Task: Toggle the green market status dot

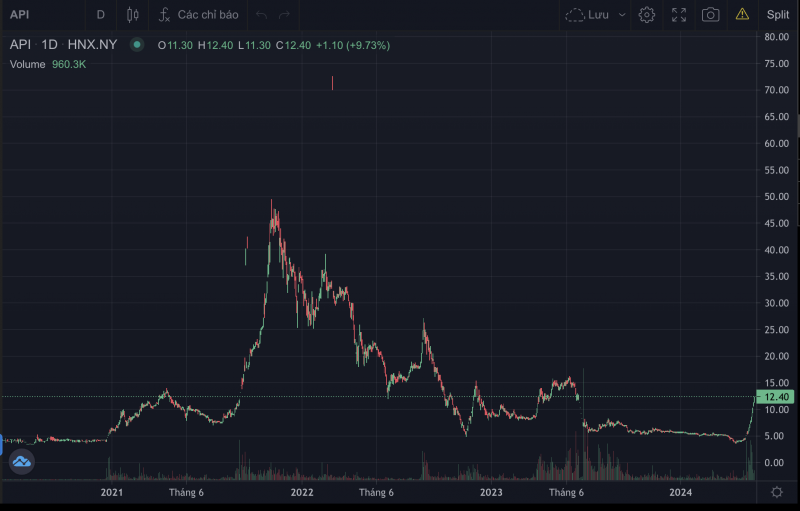Action: (137, 45)
